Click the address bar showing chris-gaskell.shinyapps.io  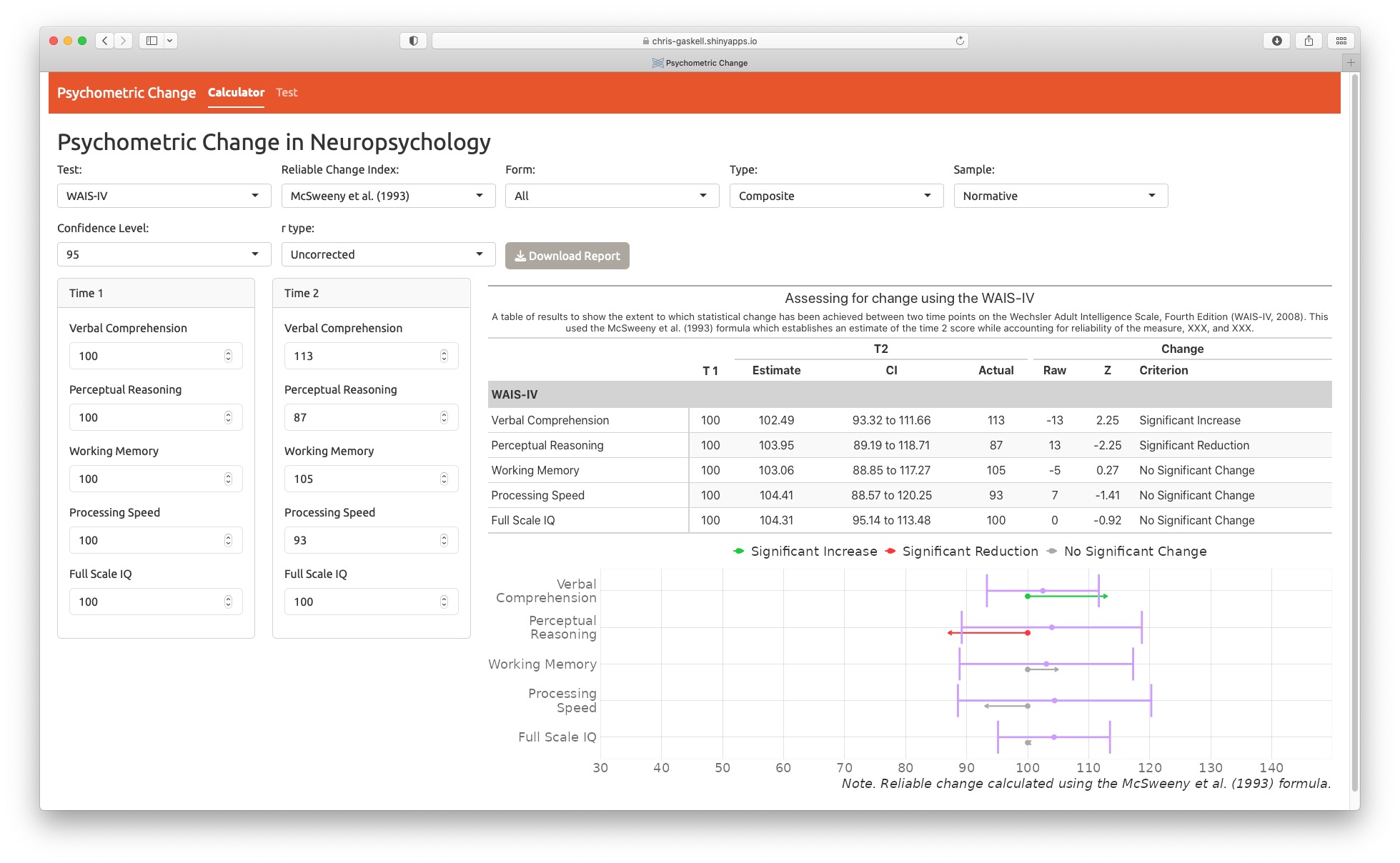click(x=700, y=41)
